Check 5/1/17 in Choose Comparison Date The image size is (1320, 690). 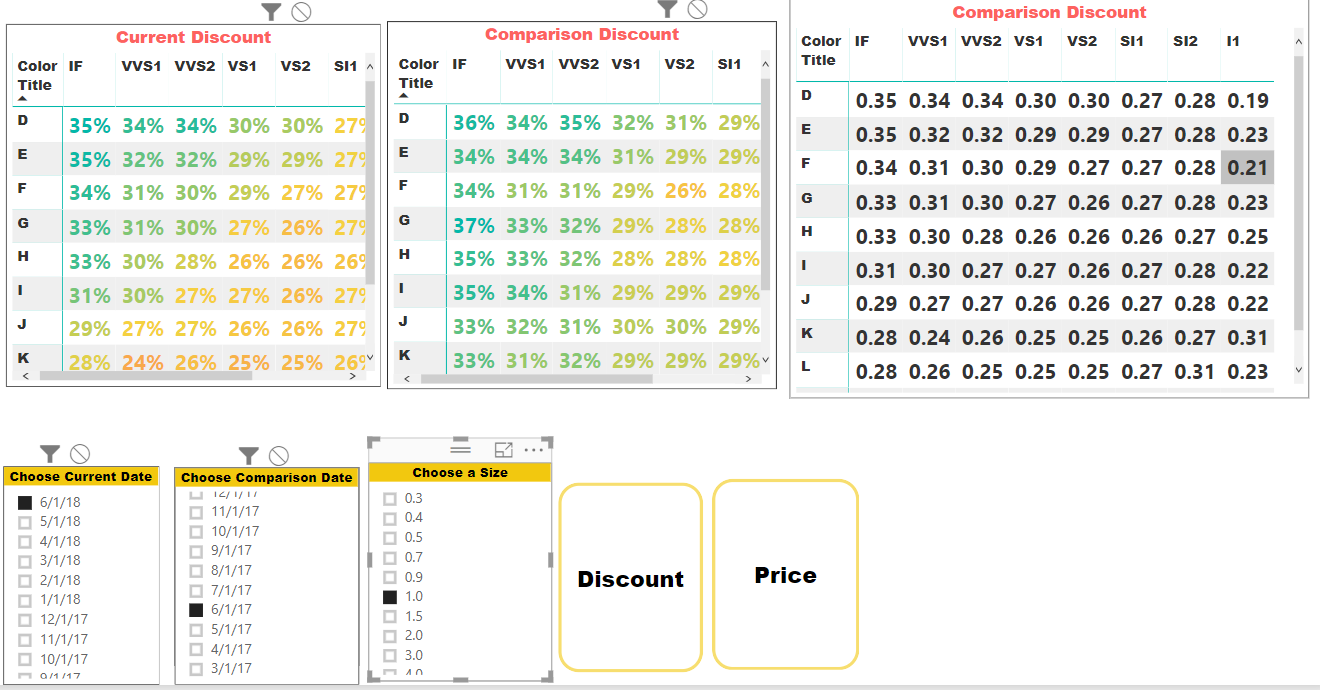coord(196,629)
